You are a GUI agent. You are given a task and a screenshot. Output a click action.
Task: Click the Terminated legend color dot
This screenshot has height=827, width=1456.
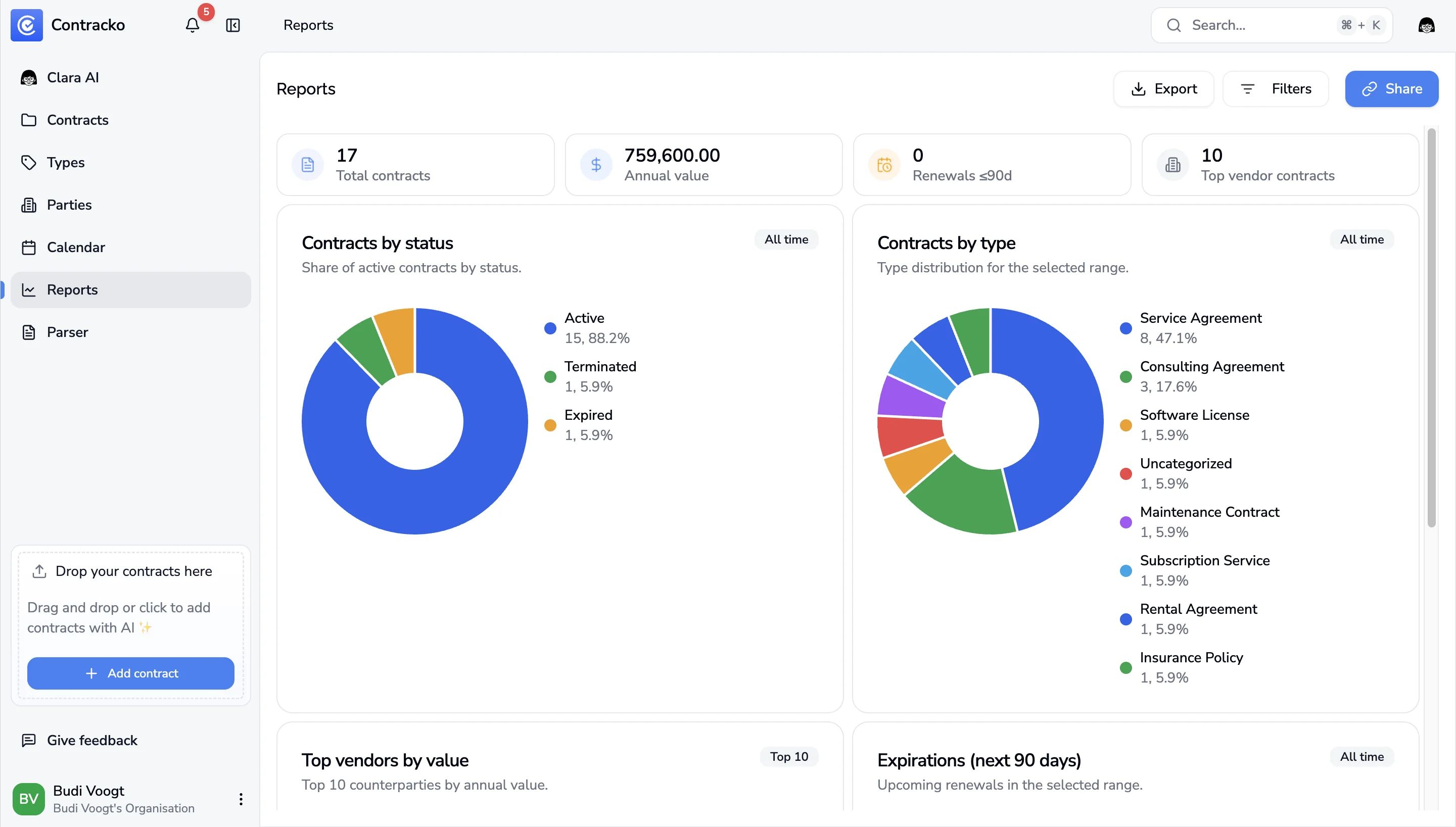tap(550, 376)
